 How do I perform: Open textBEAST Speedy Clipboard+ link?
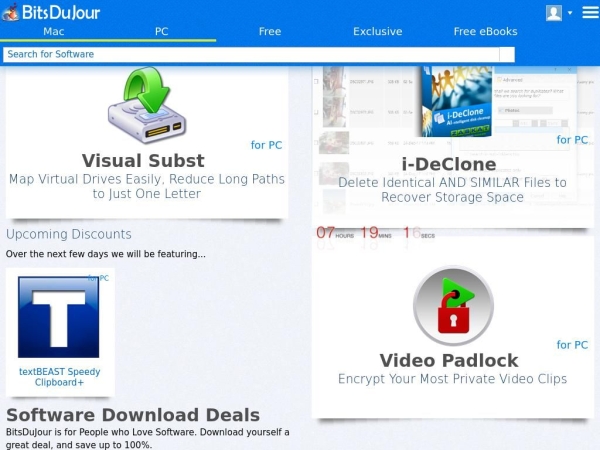[x=60, y=377]
